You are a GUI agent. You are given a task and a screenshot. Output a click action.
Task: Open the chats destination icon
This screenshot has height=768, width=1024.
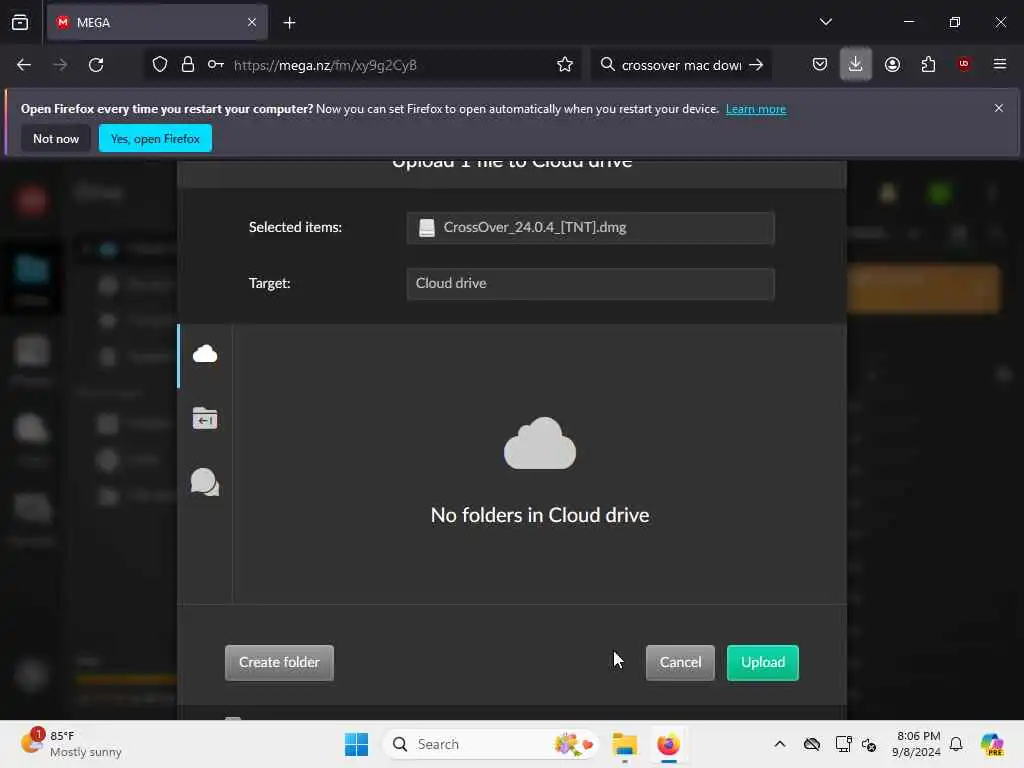click(x=204, y=482)
